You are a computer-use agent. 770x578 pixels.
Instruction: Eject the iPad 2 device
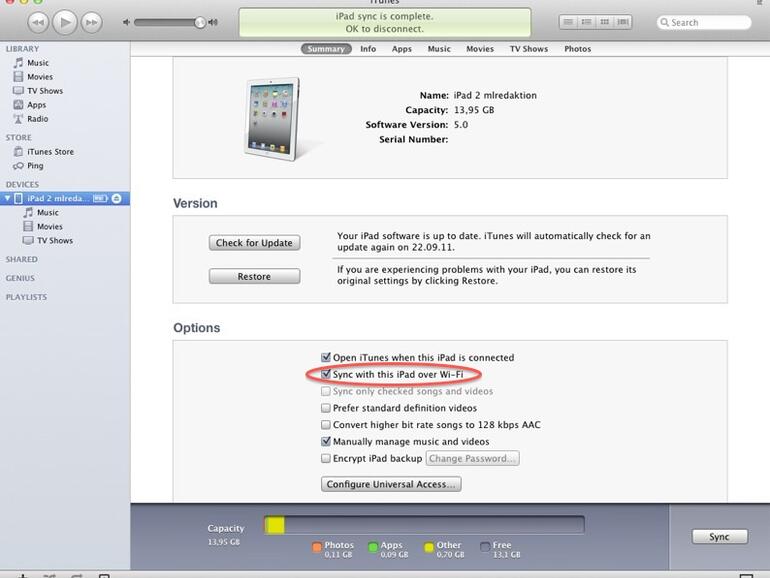pos(116,198)
